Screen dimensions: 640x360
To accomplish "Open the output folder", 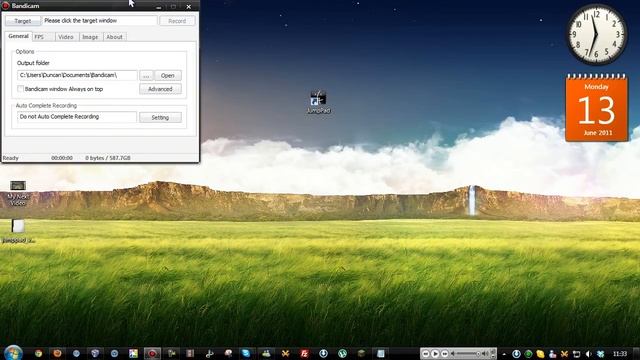I will coord(168,76).
